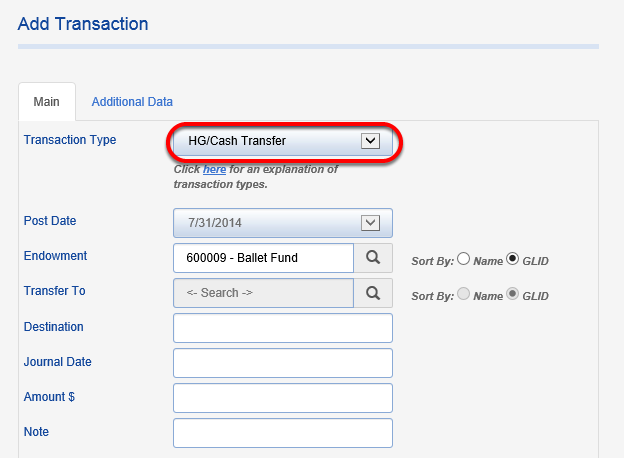
Task: Open the 'here' transaction types explanation link
Action: [x=214, y=170]
